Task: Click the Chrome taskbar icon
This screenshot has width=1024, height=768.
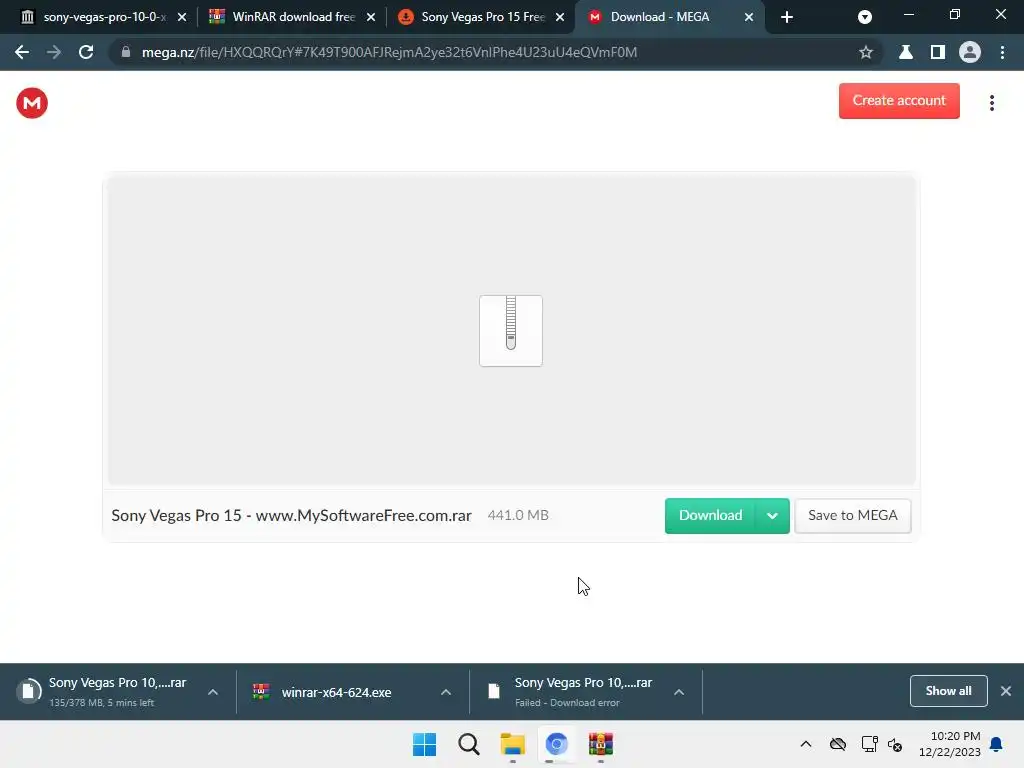Action: coord(556,744)
